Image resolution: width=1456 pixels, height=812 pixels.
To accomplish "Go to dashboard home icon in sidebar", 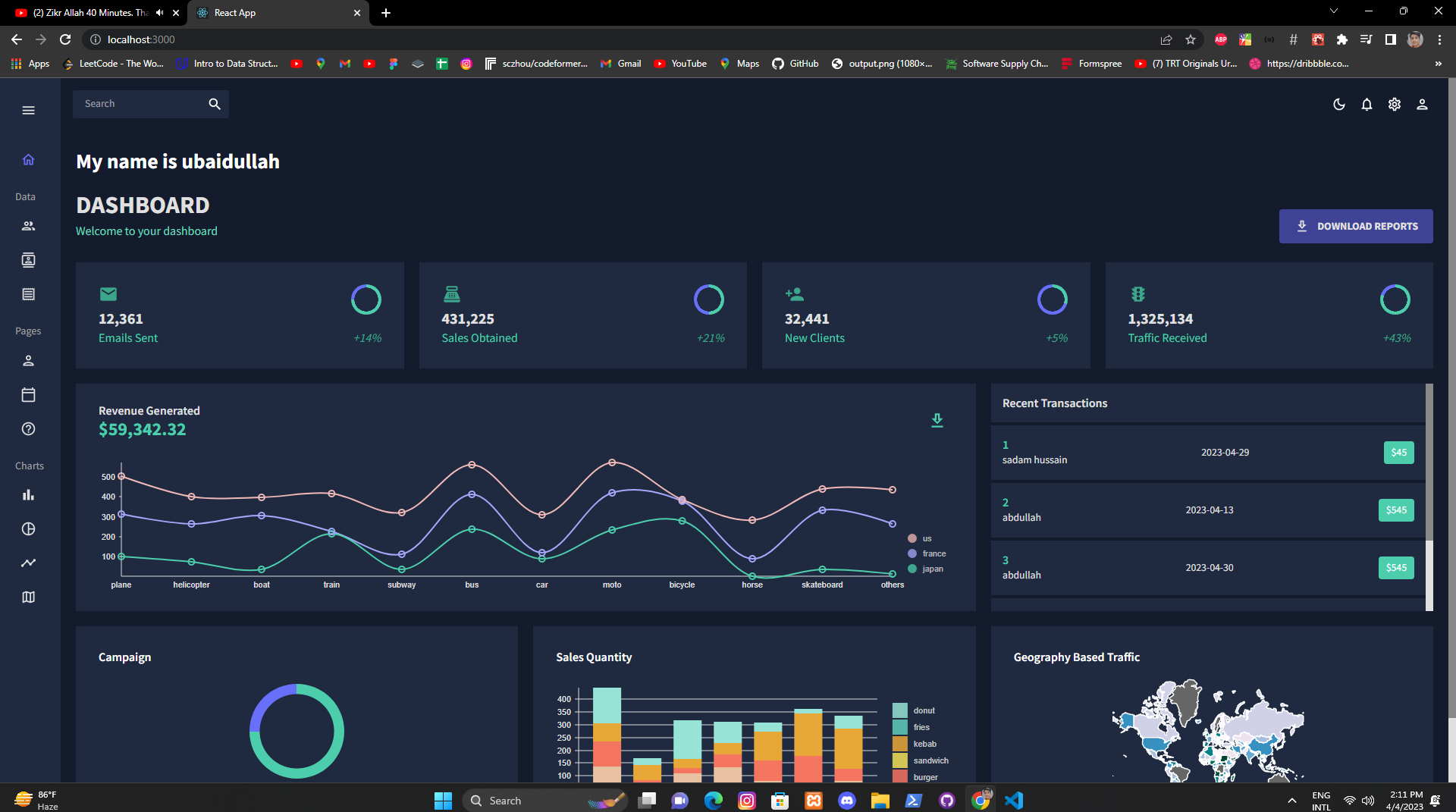I will click(29, 159).
